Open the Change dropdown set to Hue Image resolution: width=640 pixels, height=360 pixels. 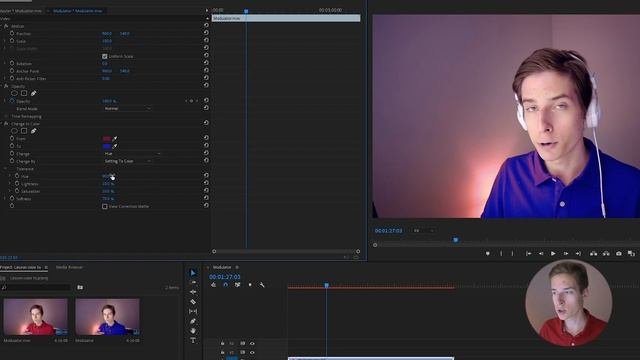click(132, 154)
